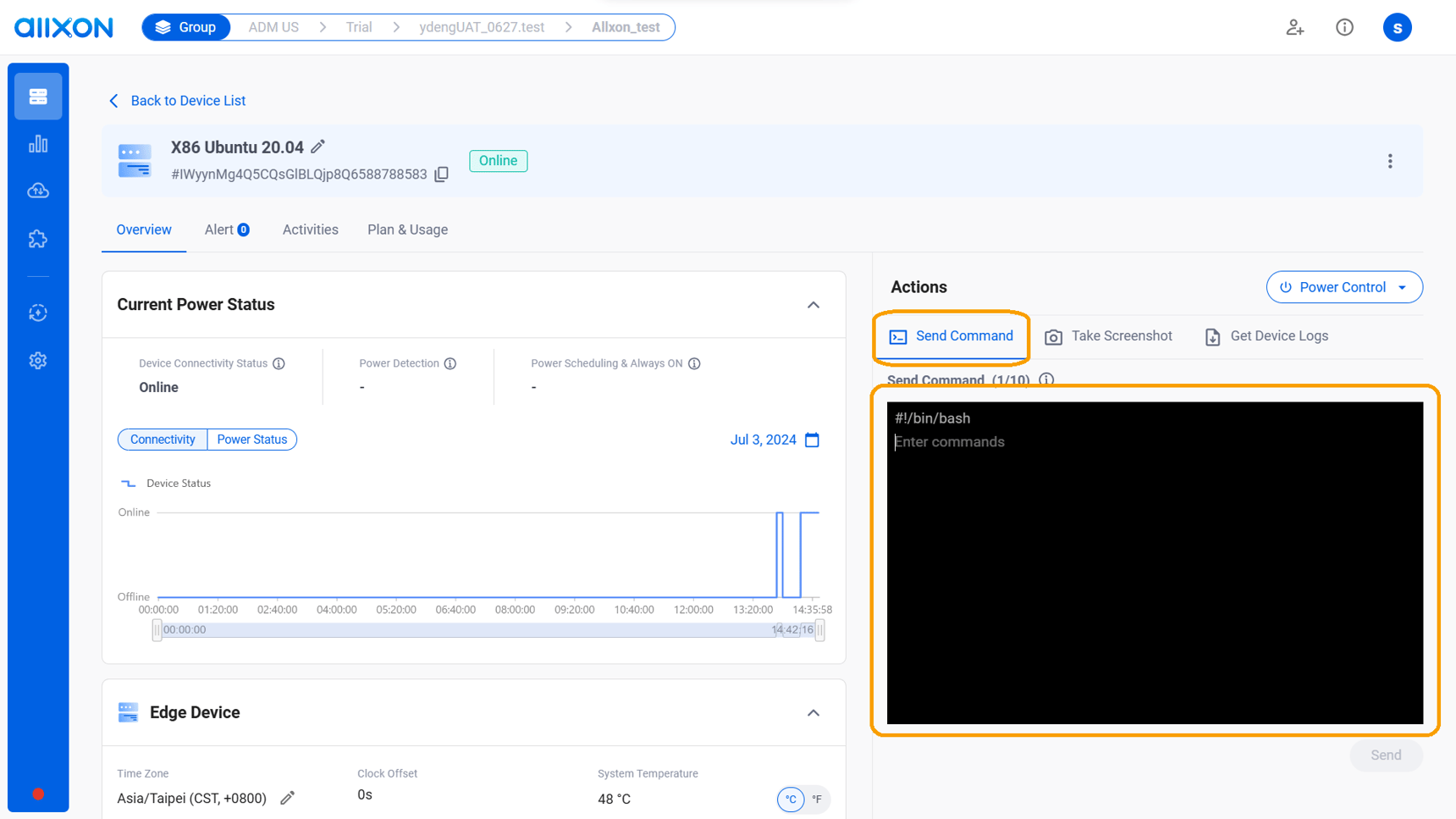The height and width of the screenshot is (819, 1456).
Task: Select the Connectivity chart toggle
Action: 162,439
